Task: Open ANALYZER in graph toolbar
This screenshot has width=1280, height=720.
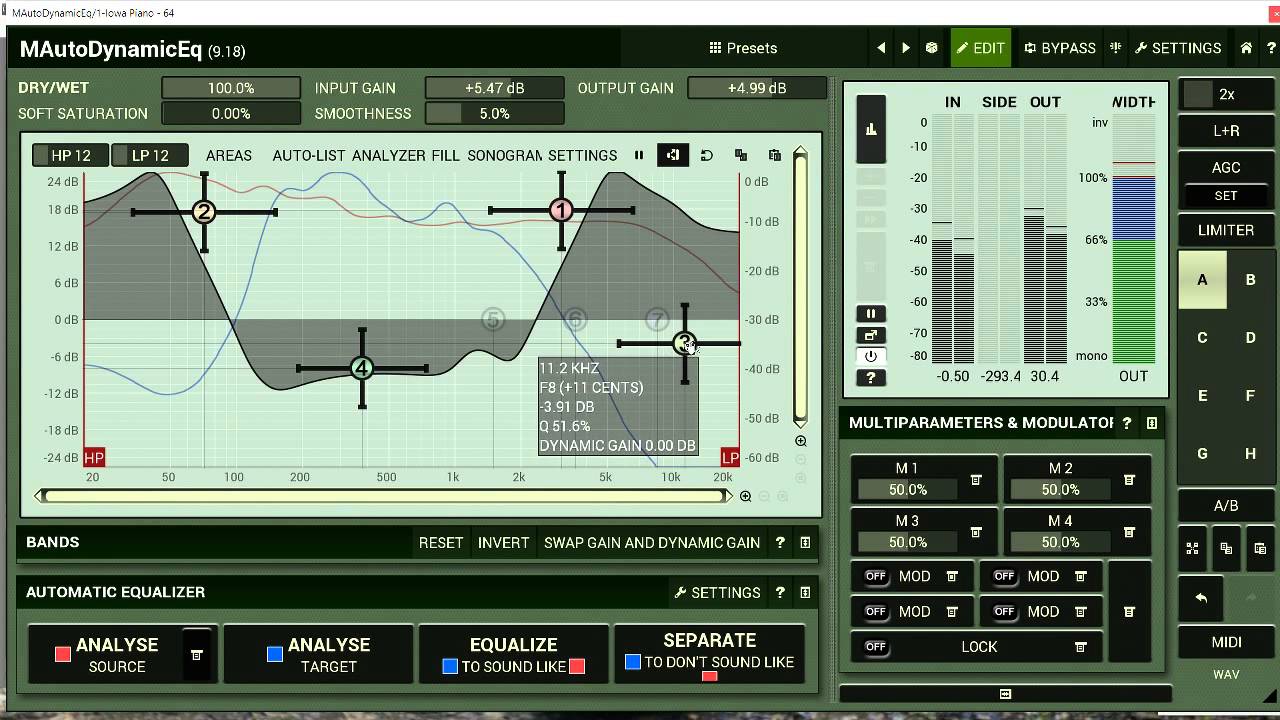Action: click(389, 155)
